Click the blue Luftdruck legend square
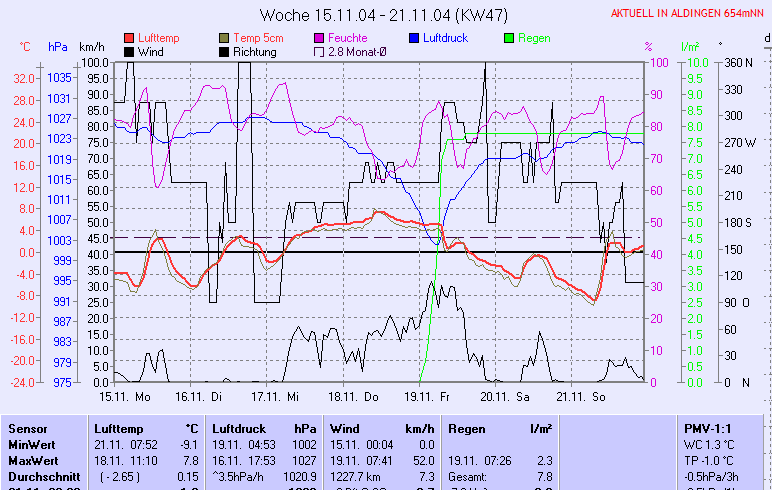This screenshot has height=490, width=772. (x=415, y=38)
